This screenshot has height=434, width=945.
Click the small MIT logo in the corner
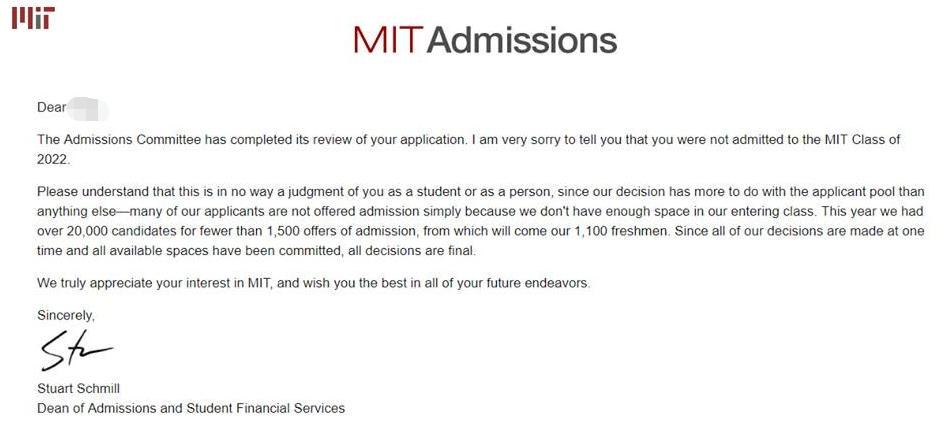(x=33, y=18)
